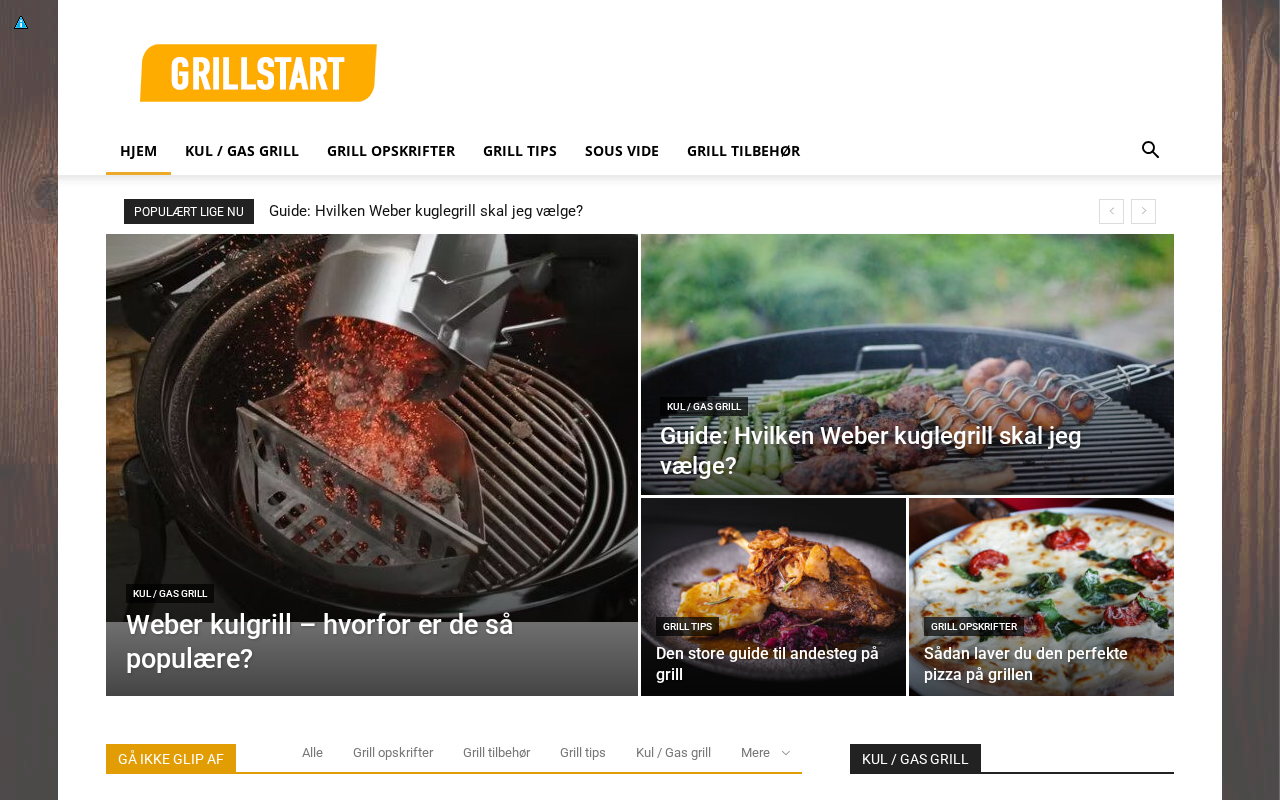Open the Kul / Gas Grill menu

(x=242, y=151)
